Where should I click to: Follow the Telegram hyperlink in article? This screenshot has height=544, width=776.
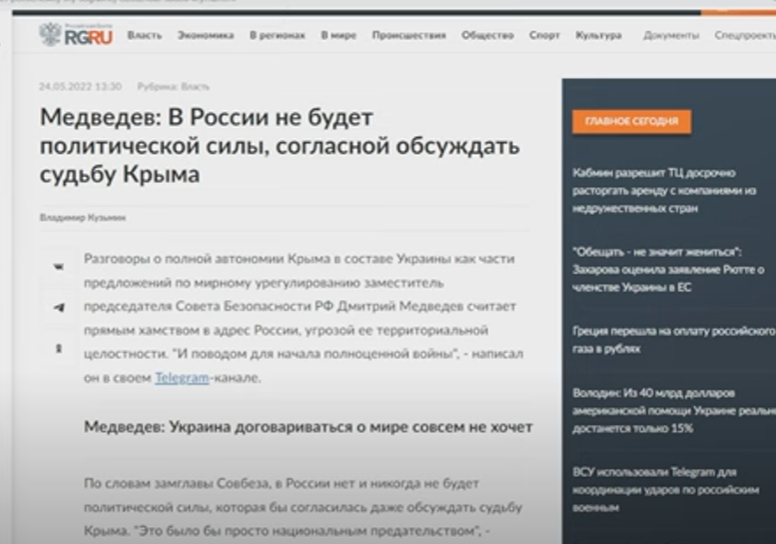182,378
